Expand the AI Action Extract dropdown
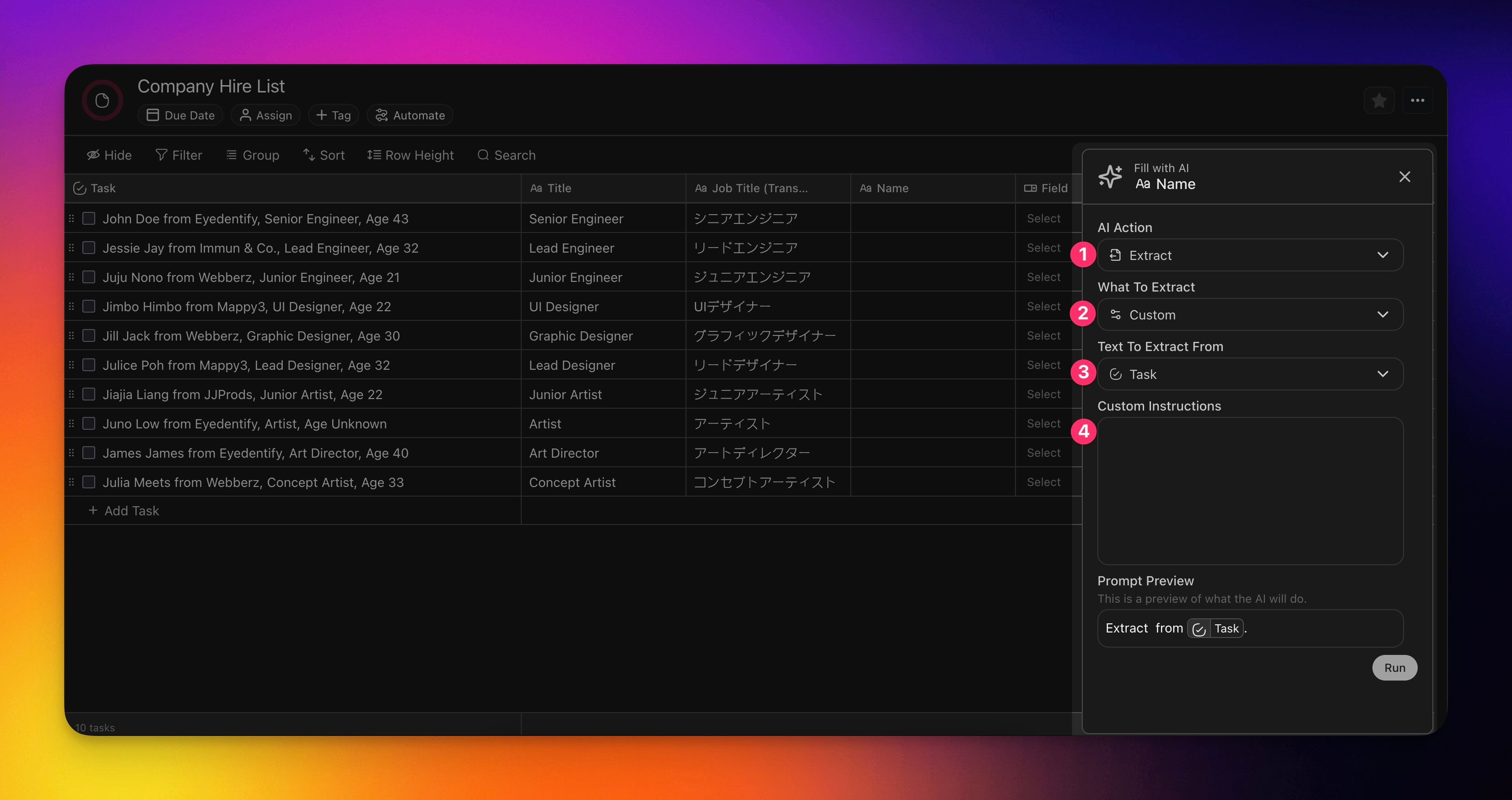The height and width of the screenshot is (800, 1512). click(x=1250, y=255)
